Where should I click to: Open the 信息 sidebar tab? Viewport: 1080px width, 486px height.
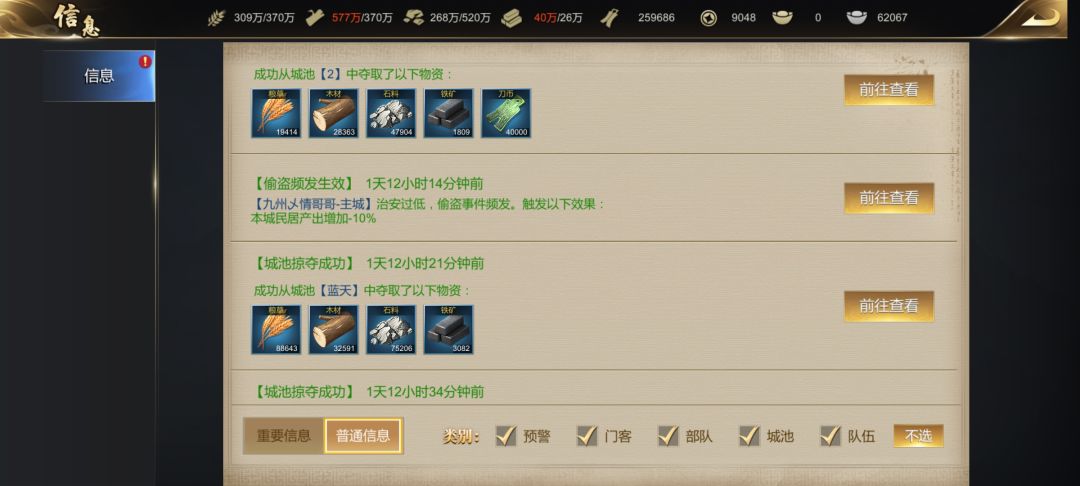tap(98, 76)
